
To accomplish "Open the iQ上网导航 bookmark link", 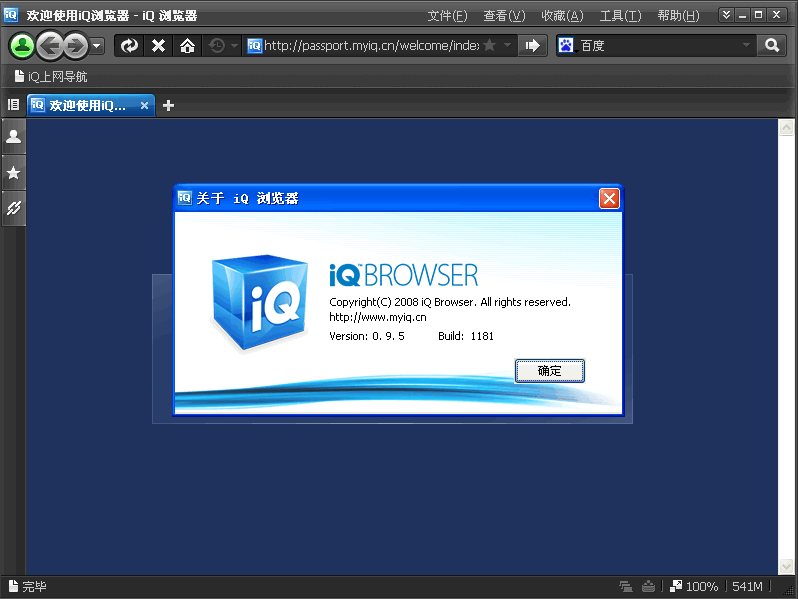I will [51, 76].
